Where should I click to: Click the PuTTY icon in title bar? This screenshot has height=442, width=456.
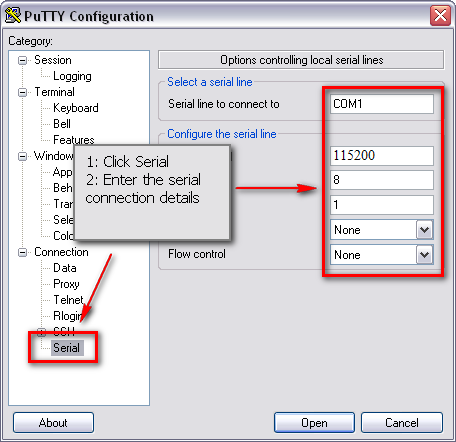13,15
